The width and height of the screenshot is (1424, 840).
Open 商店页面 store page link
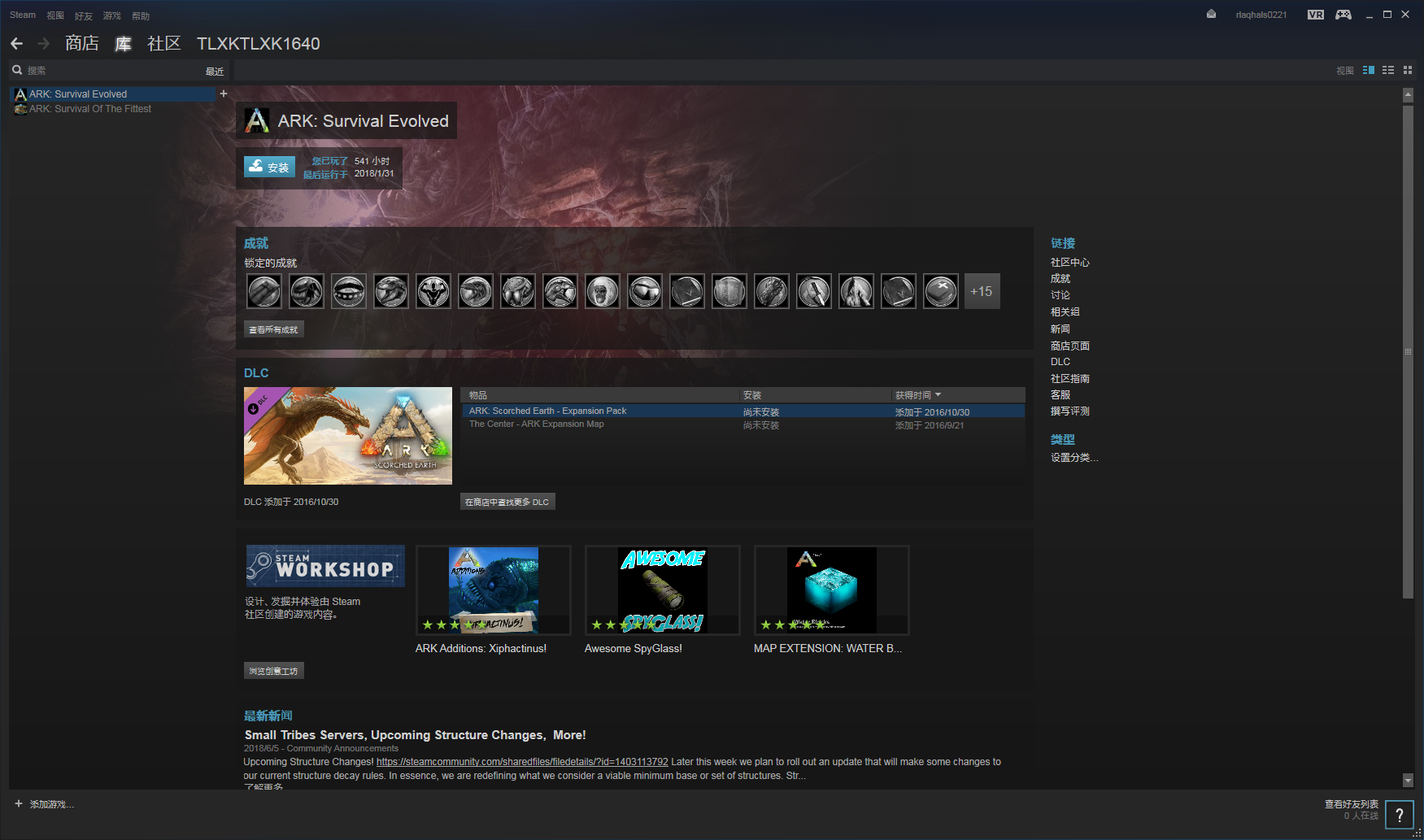click(1070, 346)
